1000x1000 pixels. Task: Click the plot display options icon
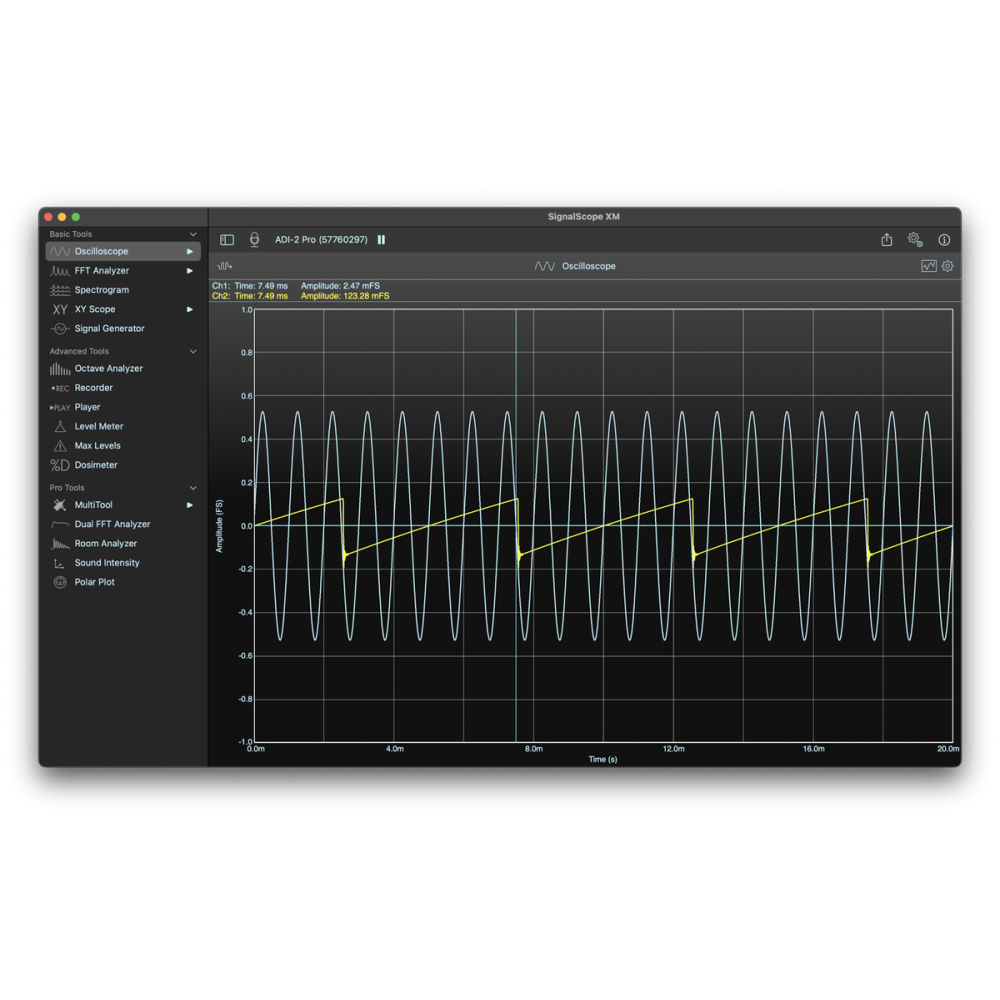929,266
